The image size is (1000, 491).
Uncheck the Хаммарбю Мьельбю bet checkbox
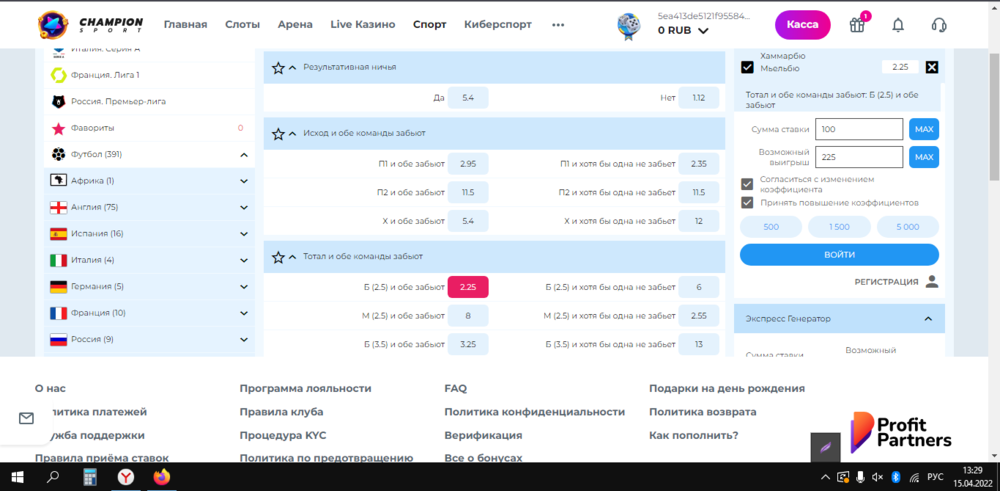point(747,68)
